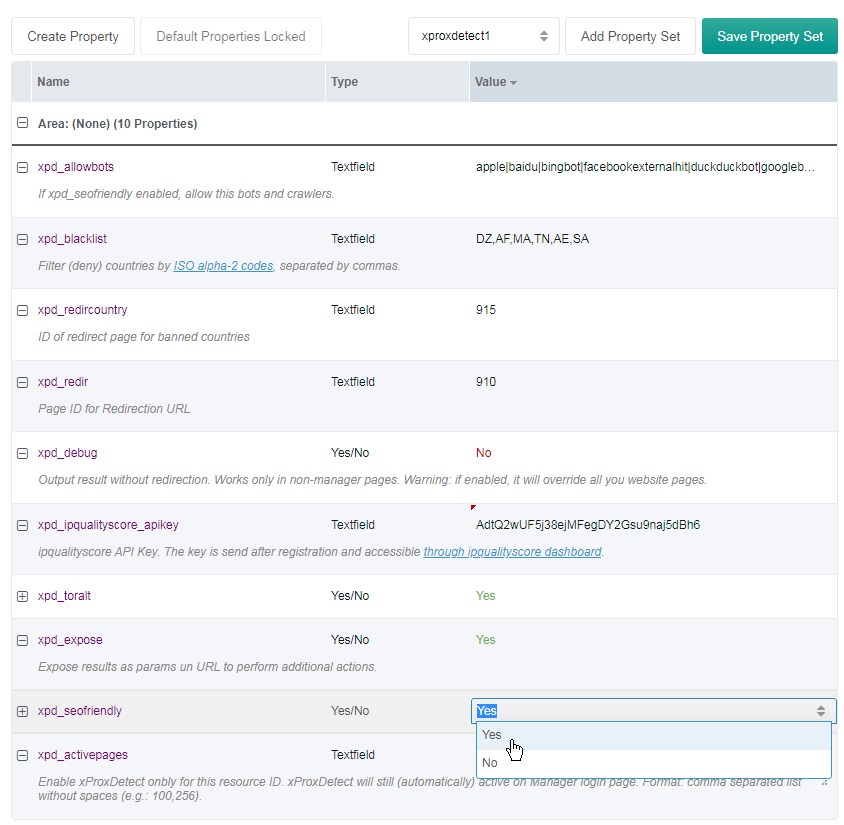The image size is (844, 825).
Task: Click Textfield type cell of xpd_activepages
Action: coord(353,755)
